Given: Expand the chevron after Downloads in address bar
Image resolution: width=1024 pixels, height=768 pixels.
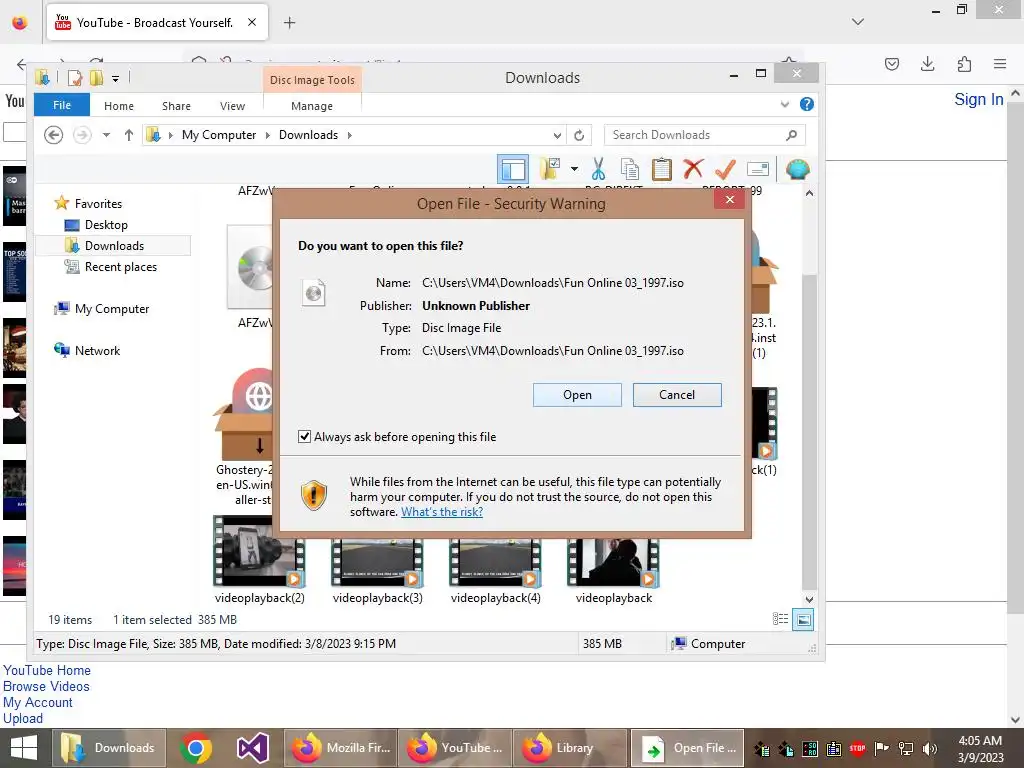Looking at the screenshot, I should tap(349, 135).
